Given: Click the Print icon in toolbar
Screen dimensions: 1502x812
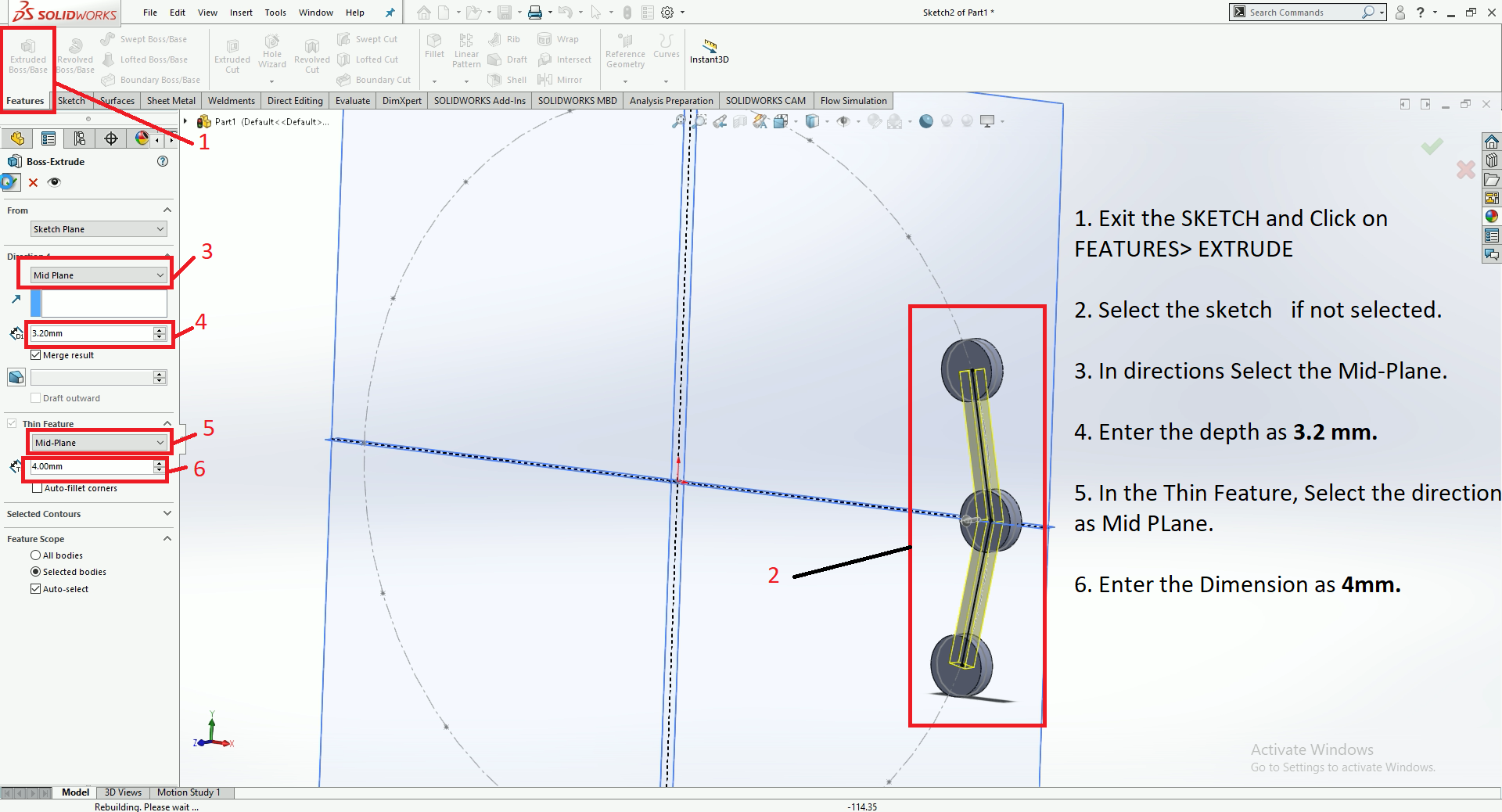Looking at the screenshot, I should coord(535,13).
